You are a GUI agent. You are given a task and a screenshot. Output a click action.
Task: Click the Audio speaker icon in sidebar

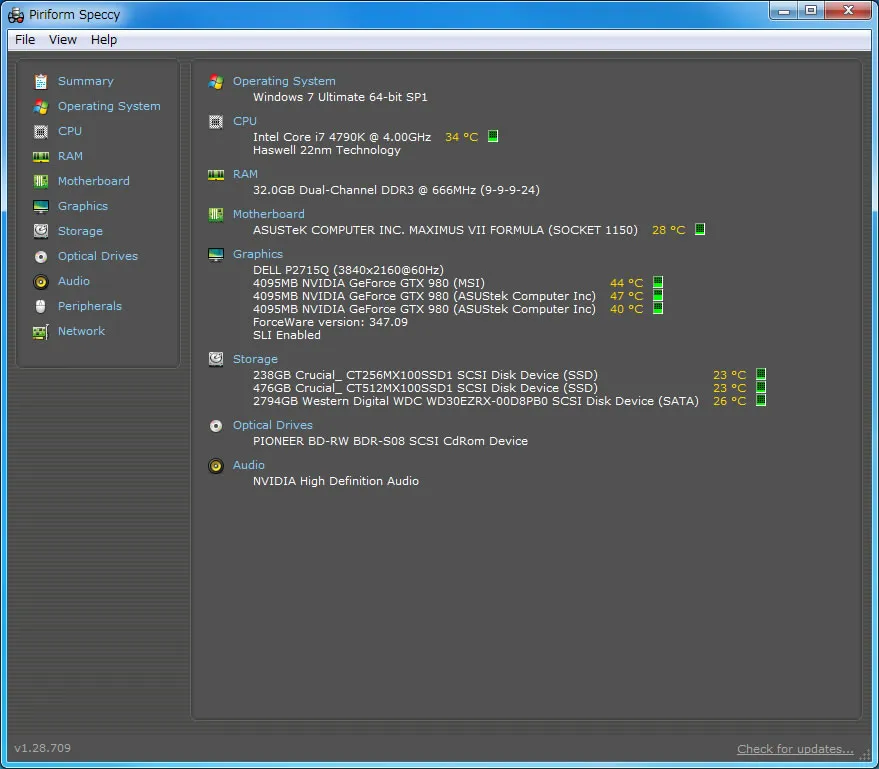coord(40,281)
